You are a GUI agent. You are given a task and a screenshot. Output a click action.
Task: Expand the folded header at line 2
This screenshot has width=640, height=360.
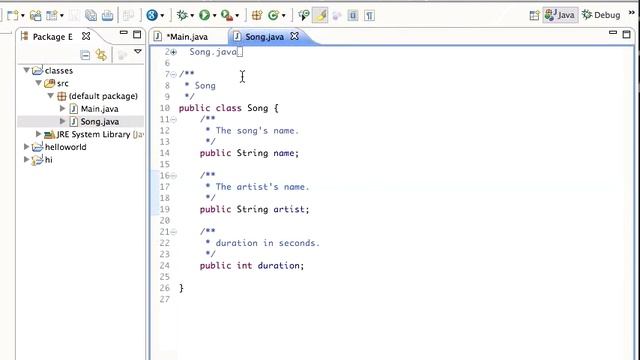point(174,52)
